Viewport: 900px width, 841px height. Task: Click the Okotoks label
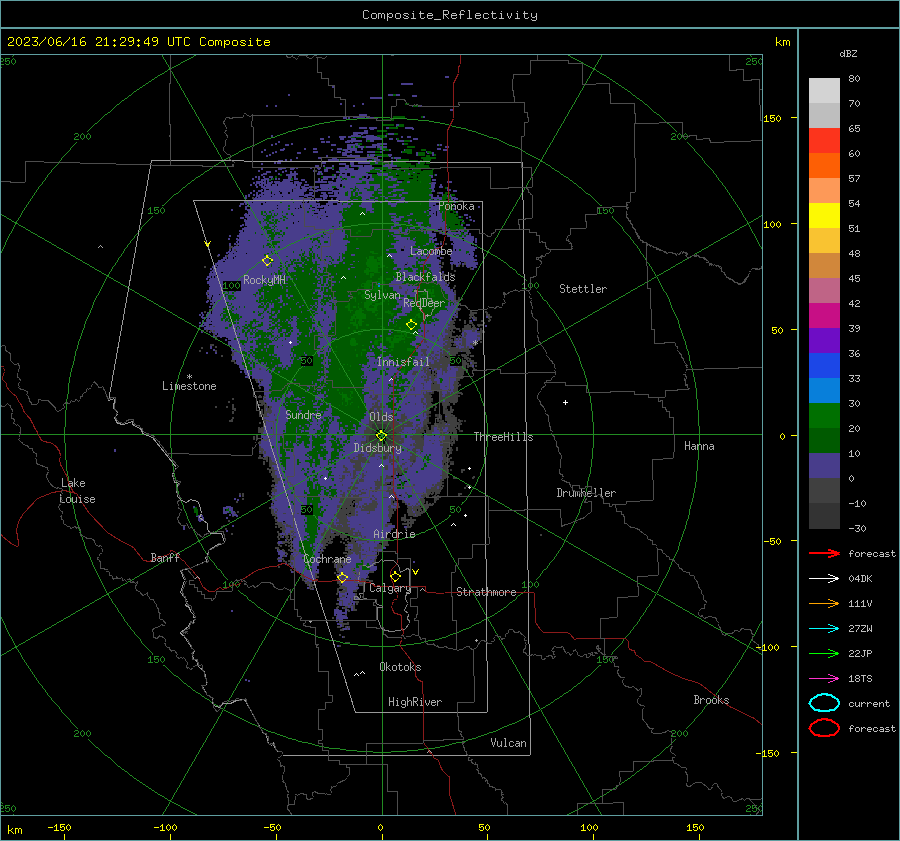point(400,667)
